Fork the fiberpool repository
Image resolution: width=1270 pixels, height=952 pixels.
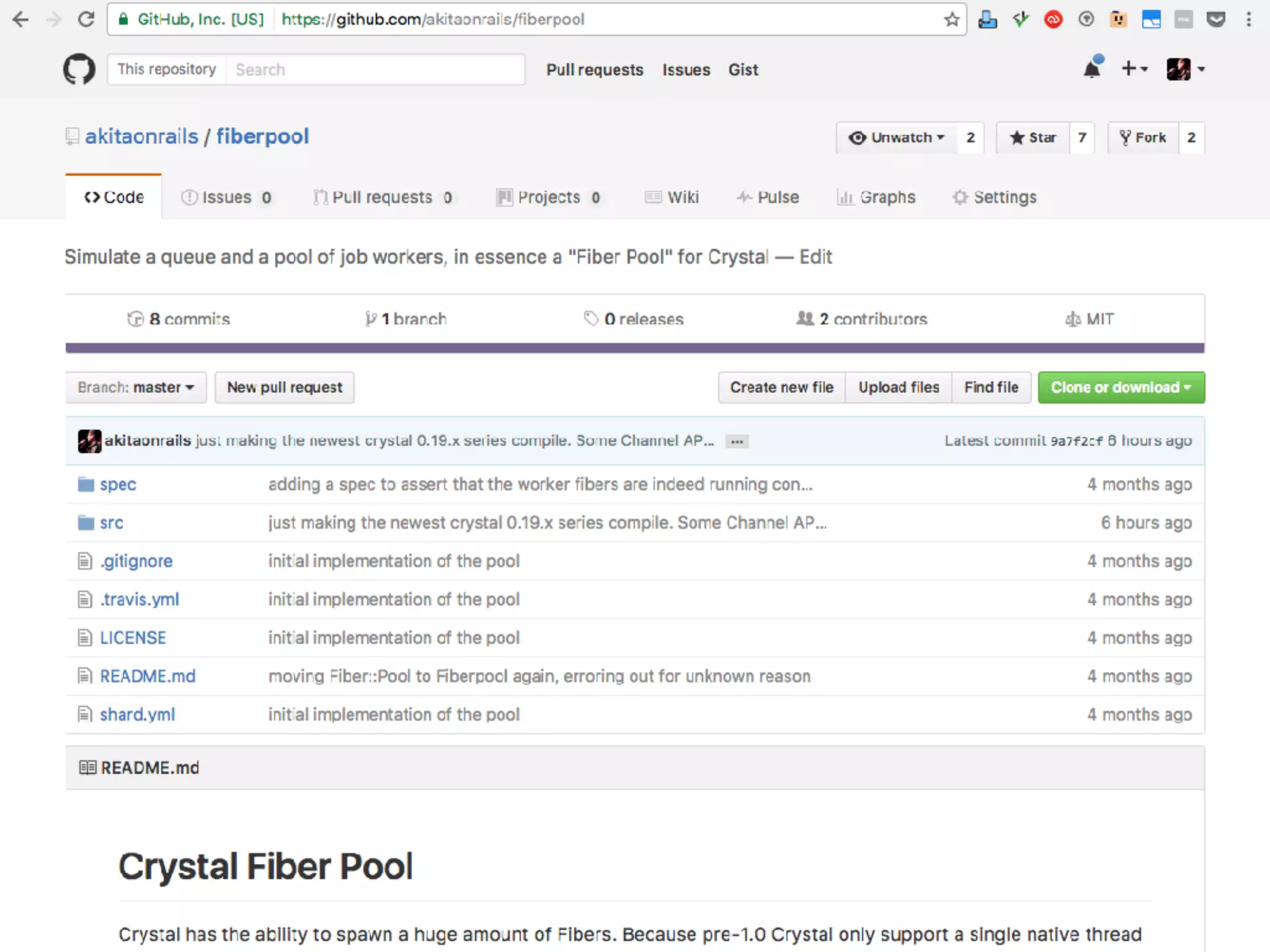pyautogui.click(x=1143, y=138)
